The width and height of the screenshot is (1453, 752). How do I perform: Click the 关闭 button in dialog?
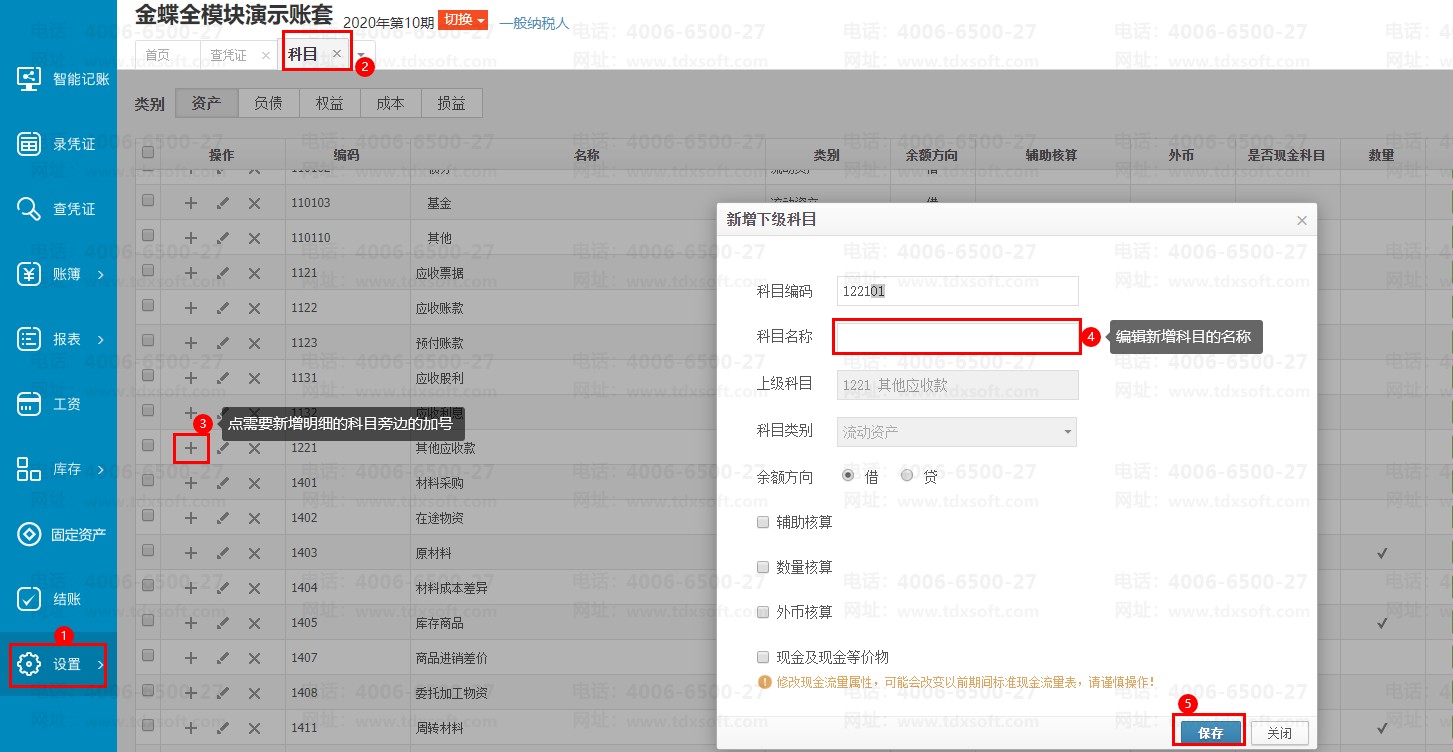1279,733
